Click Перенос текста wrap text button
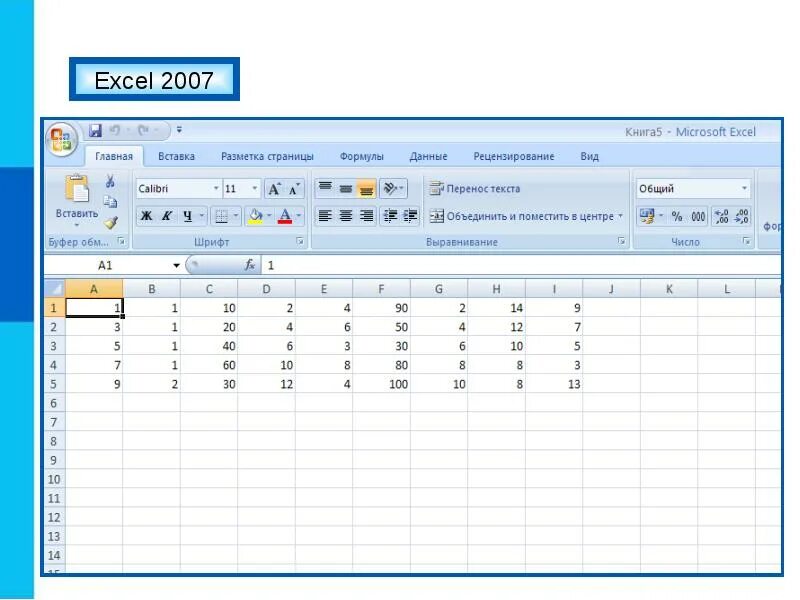The height and width of the screenshot is (600, 800). [474, 189]
